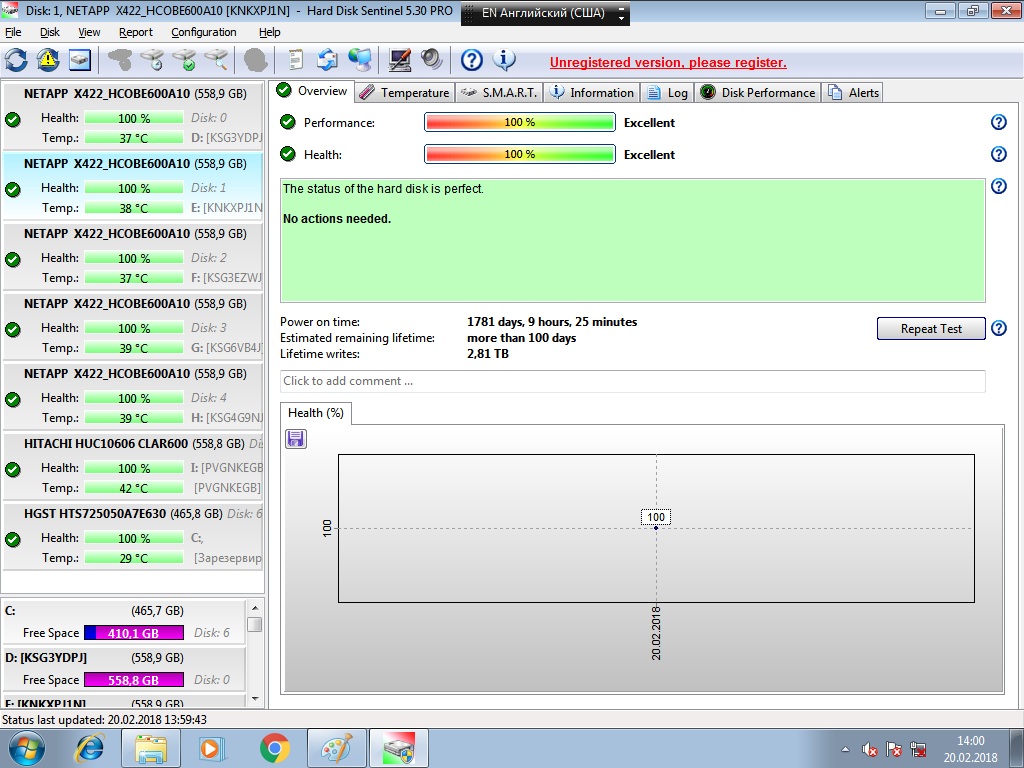The height and width of the screenshot is (768, 1024).
Task: Click the partition list scroll up arrow
Action: click(255, 608)
